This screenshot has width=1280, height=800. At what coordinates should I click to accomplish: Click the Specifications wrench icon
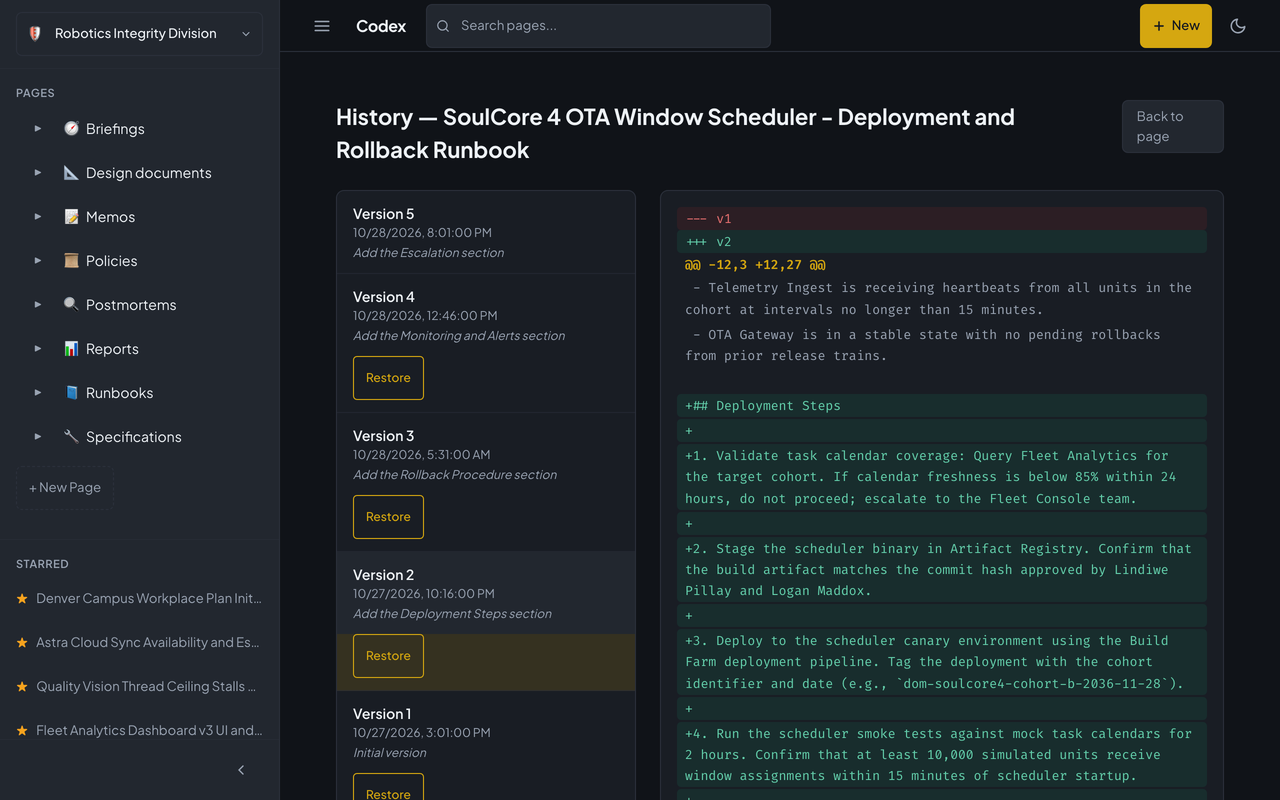tap(71, 437)
